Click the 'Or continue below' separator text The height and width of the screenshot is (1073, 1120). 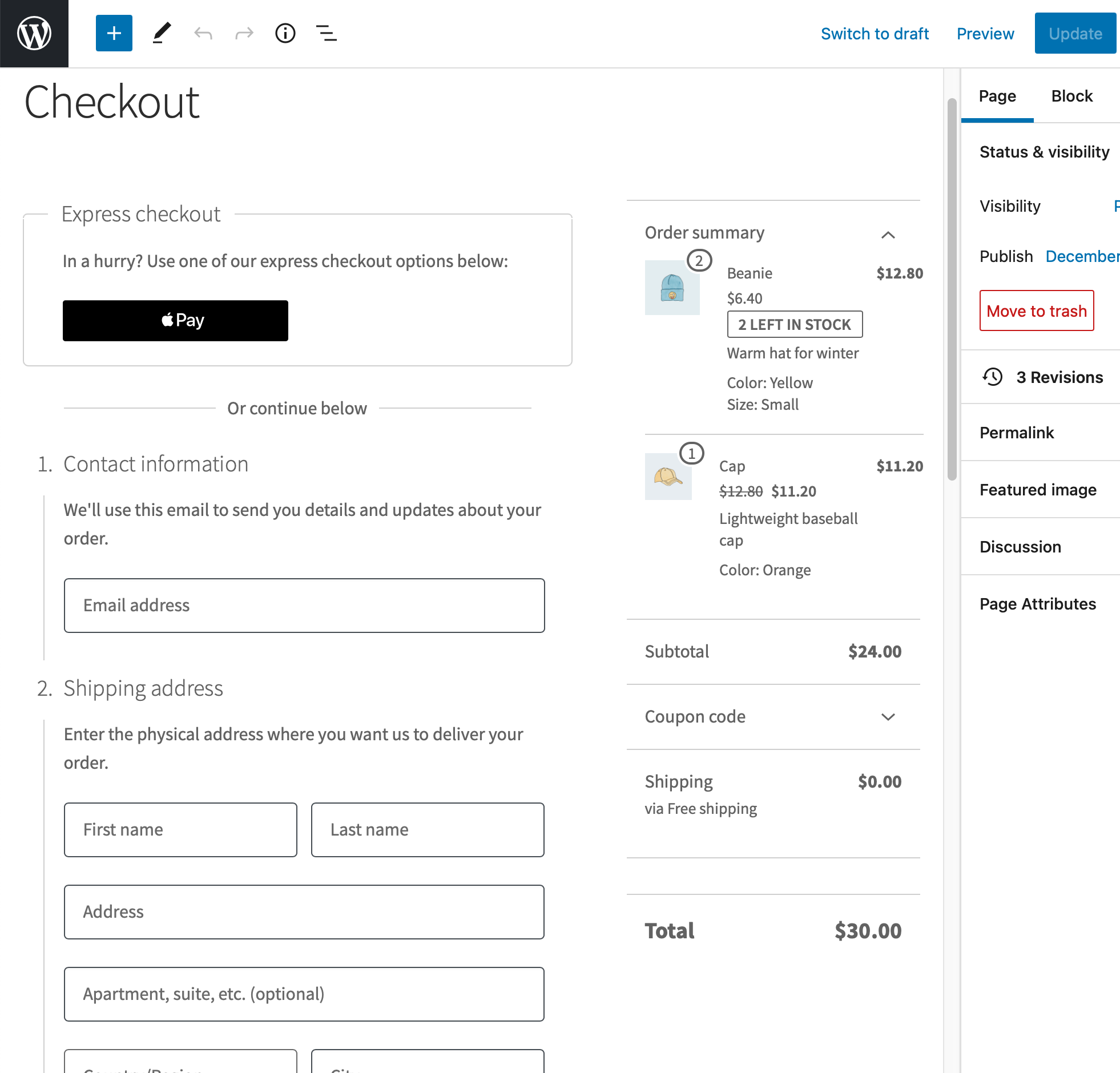click(x=297, y=408)
